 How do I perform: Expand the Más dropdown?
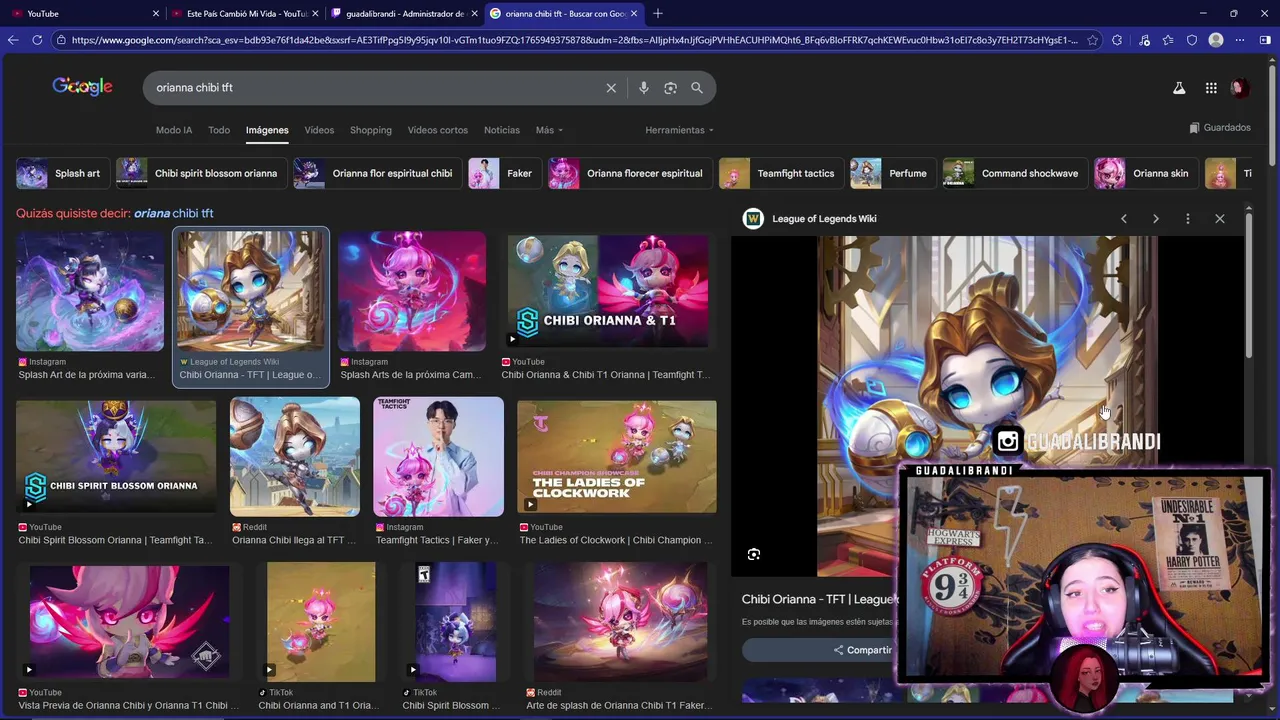549,130
